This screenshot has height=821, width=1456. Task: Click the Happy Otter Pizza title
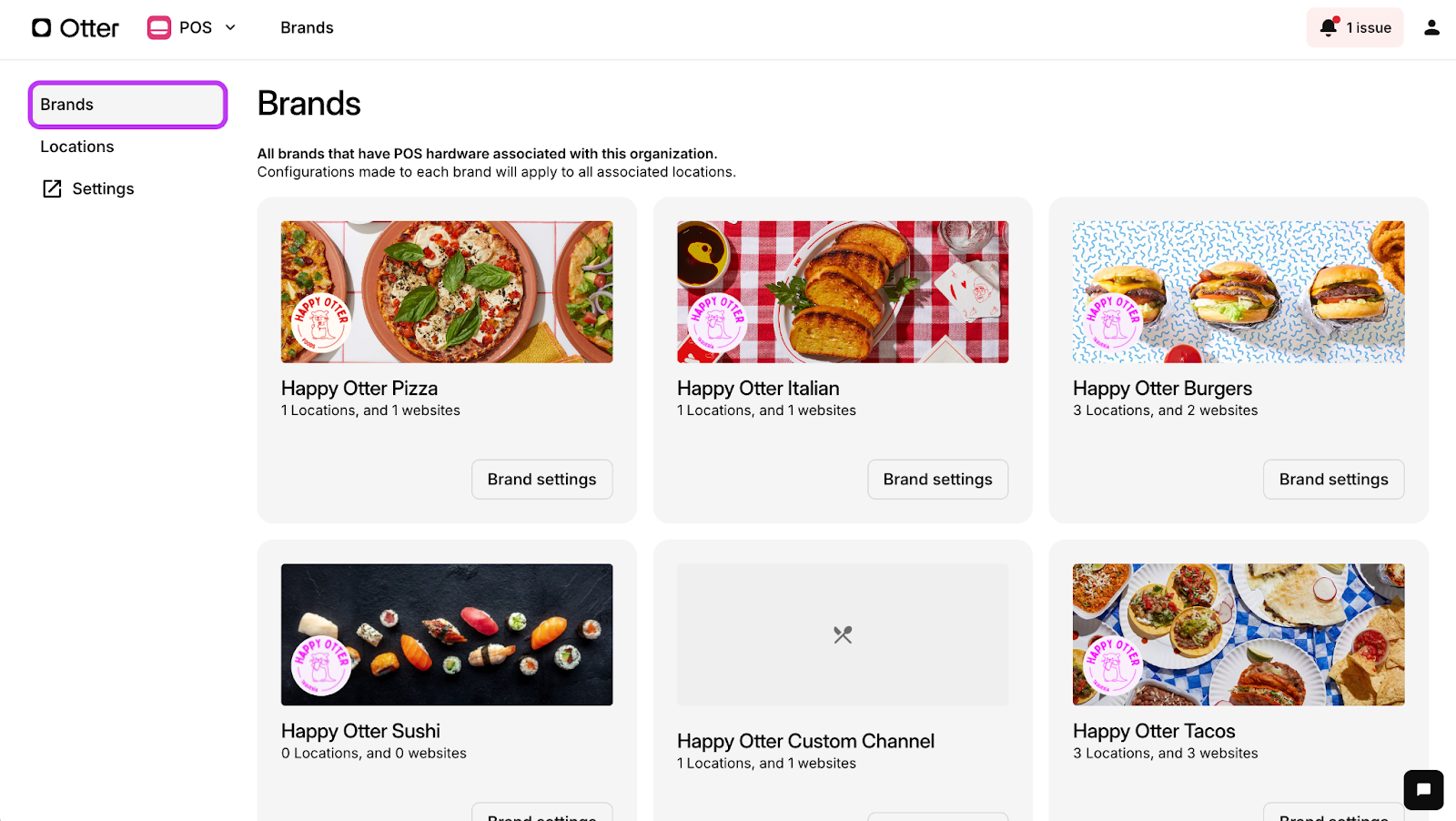tap(359, 389)
